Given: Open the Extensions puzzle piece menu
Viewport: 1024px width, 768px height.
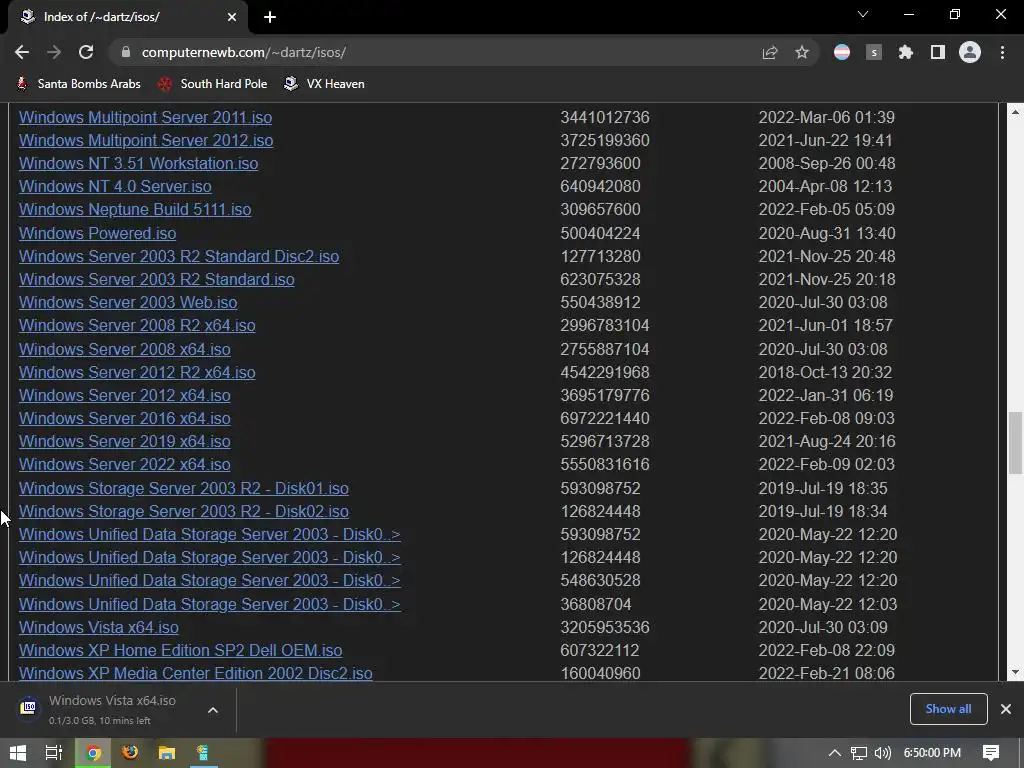Looking at the screenshot, I should point(906,52).
